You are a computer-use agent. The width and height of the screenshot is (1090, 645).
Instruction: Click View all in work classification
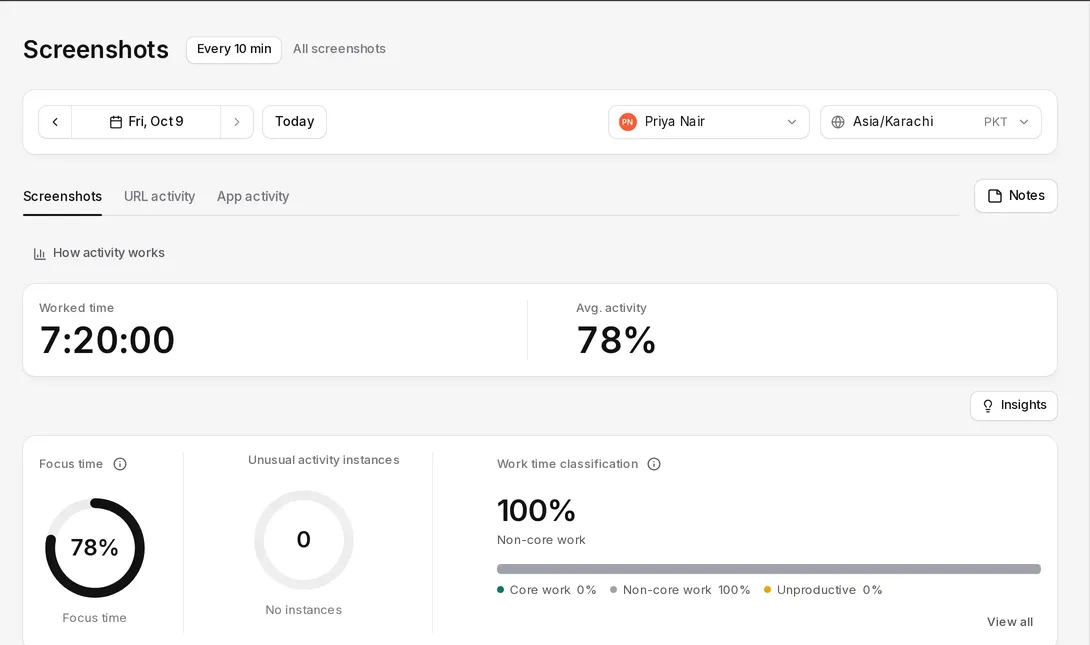(1009, 622)
